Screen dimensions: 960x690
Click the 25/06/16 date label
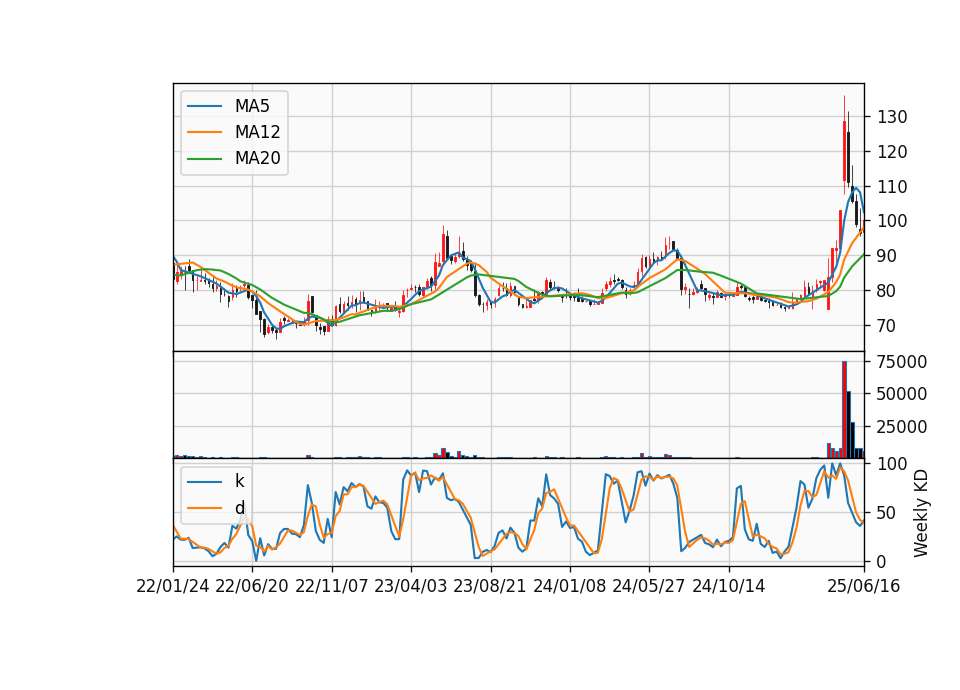coord(864,587)
